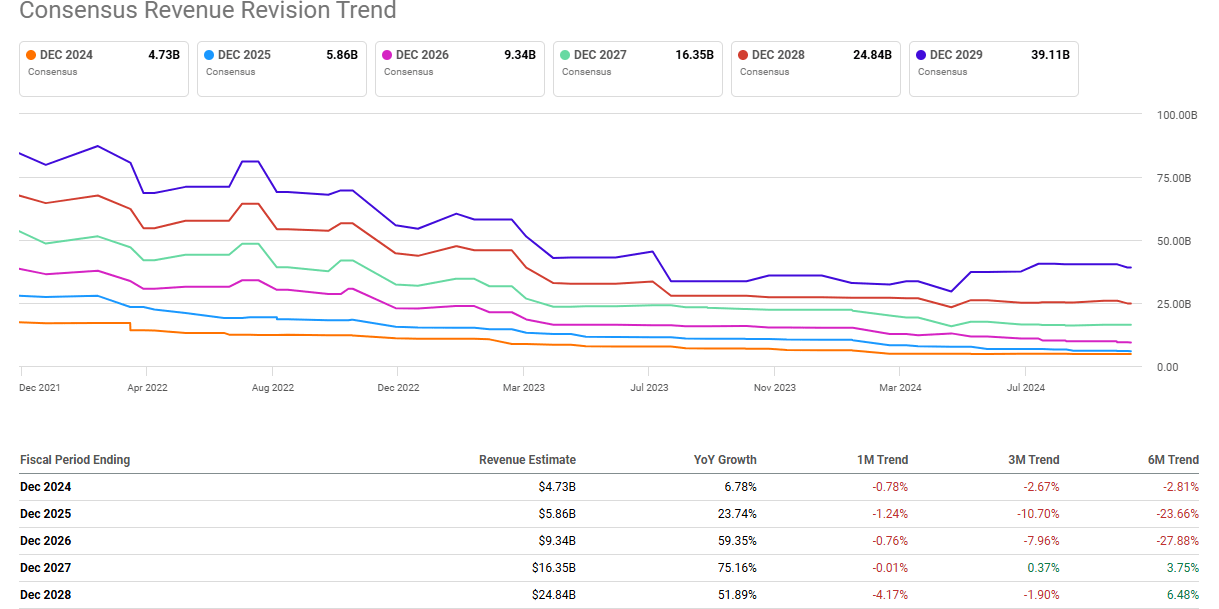This screenshot has width=1219, height=609.
Task: Click the Jul 2023 marker on chart axis
Action: (x=648, y=387)
